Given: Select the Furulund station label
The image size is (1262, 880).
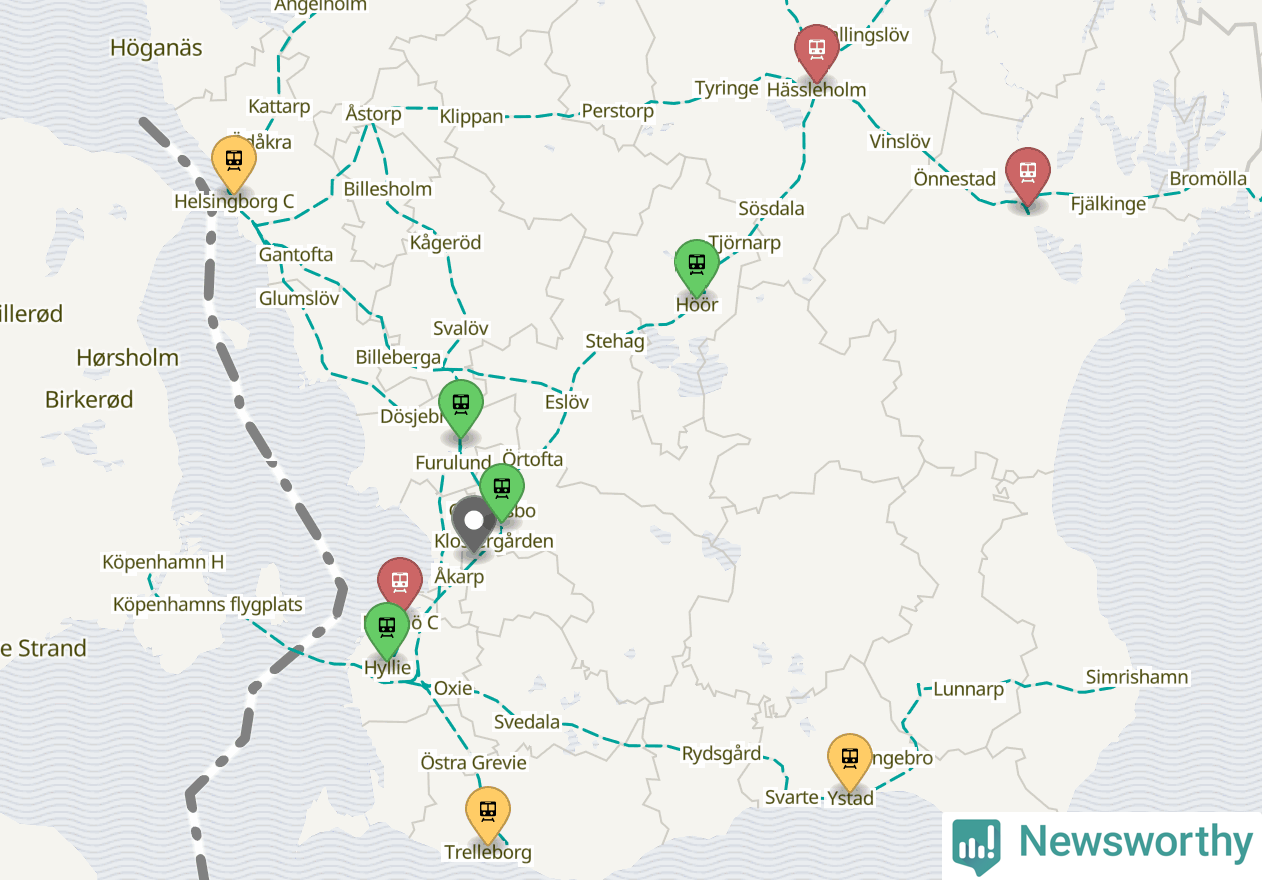Looking at the screenshot, I should tap(453, 463).
